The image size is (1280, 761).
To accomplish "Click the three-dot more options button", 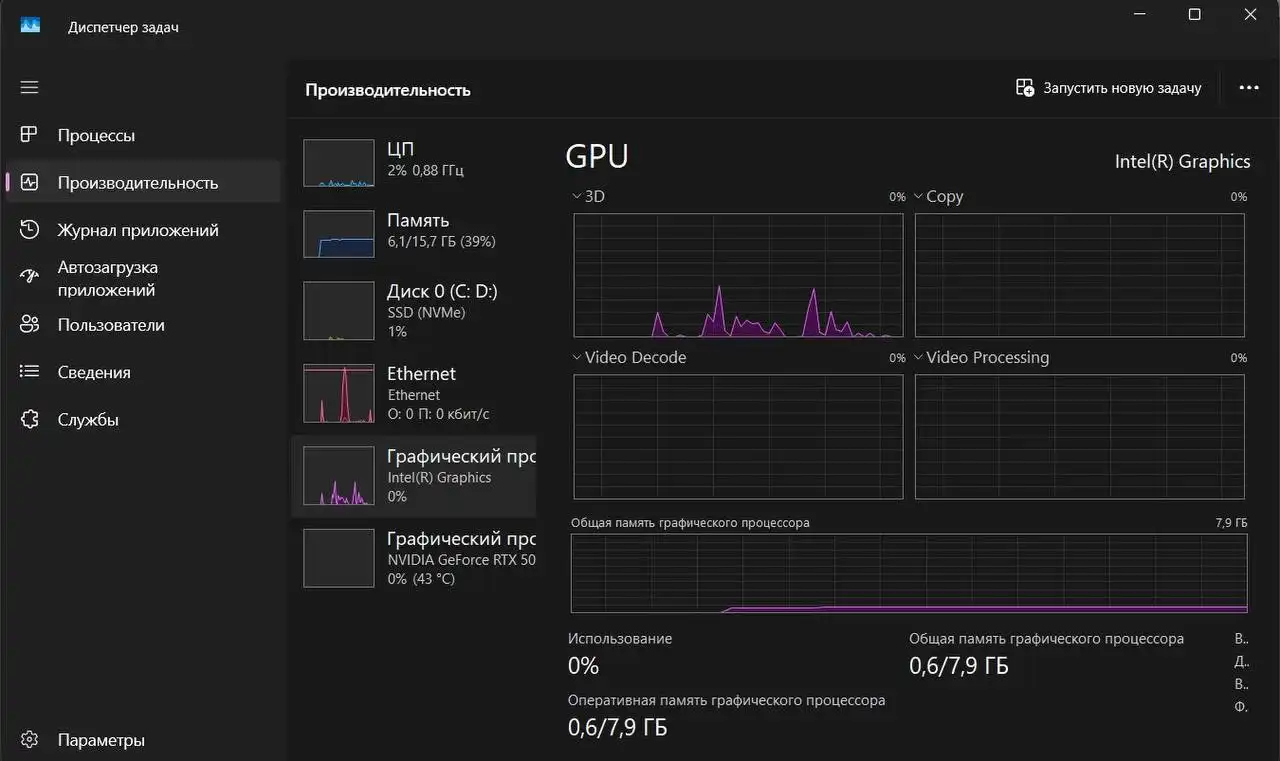I will coord(1248,88).
